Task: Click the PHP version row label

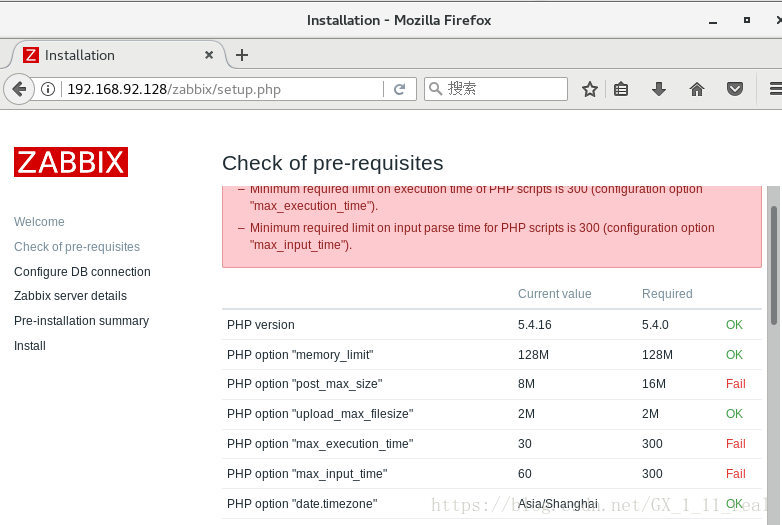Action: click(260, 325)
